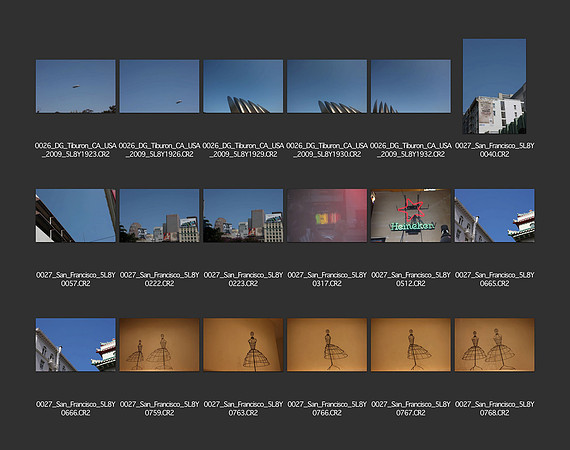570x450 pixels.
Task: Choose the San Francisco thumbnail 0057.CR2
Action: pos(76,216)
